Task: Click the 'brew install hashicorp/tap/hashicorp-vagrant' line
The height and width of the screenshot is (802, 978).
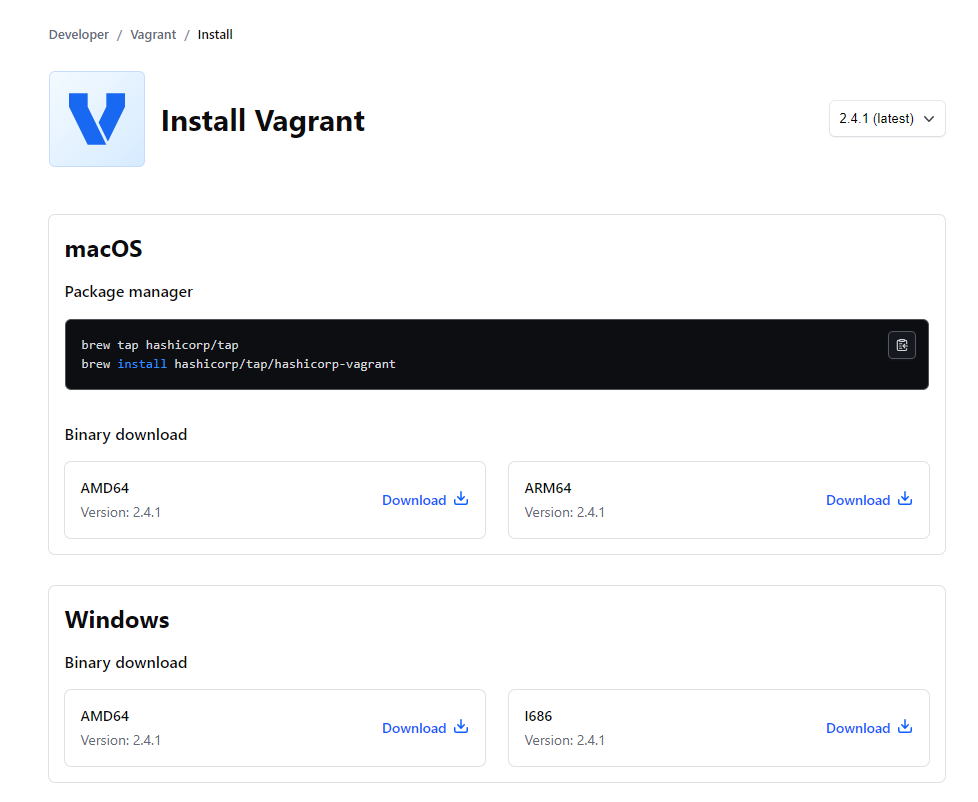Action: point(238,364)
